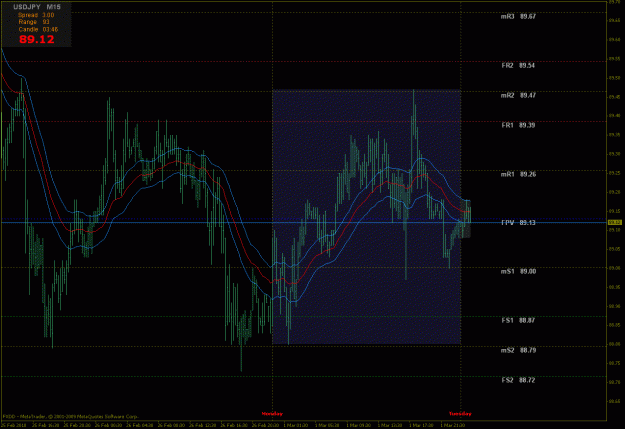This screenshot has height=429, width=625.
Task: Click the 1 Mar 01:00 time label
Action: pos(295,425)
